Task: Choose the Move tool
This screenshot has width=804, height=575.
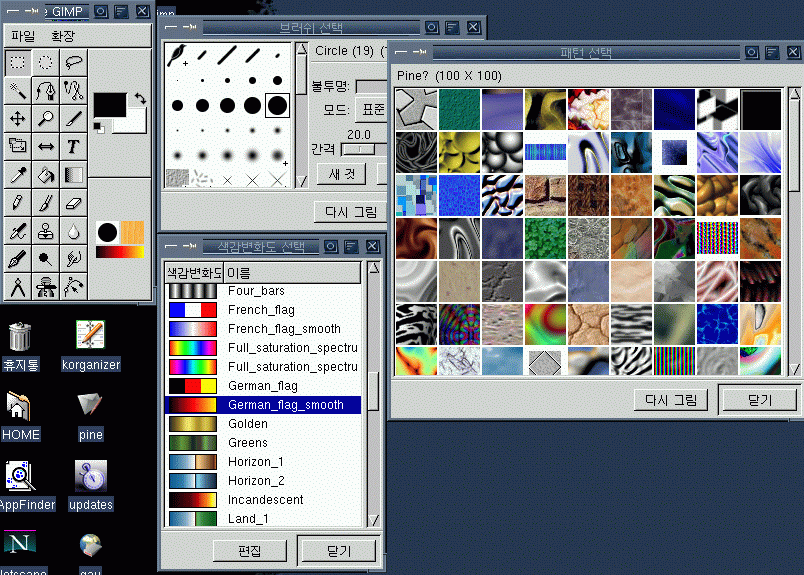Action: click(18, 118)
